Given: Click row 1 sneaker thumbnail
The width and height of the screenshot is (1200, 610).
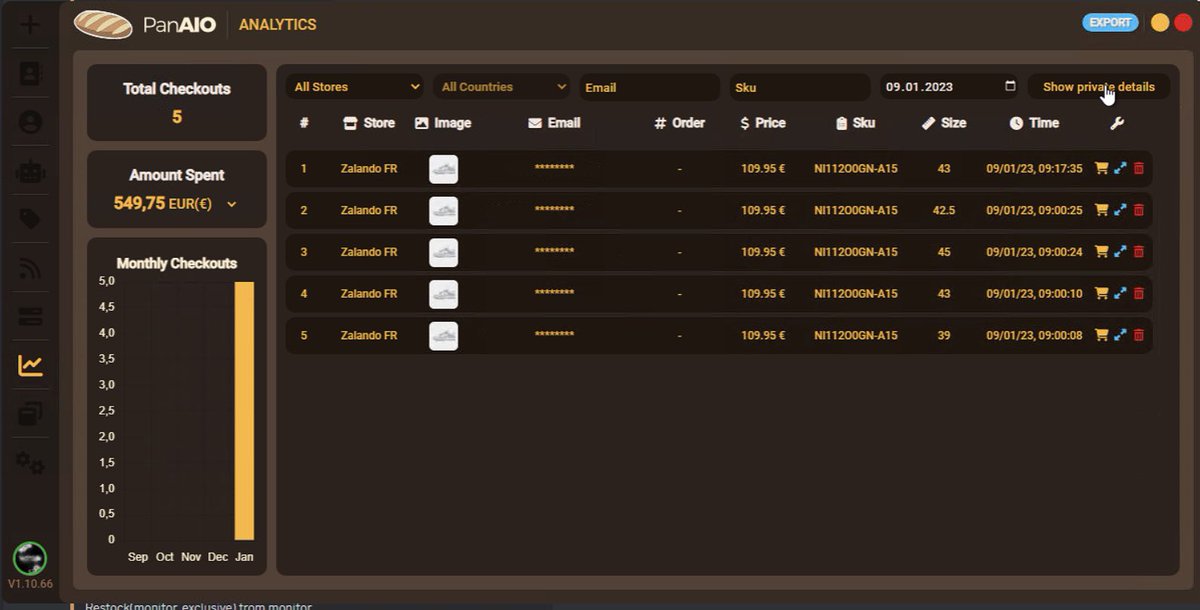Looking at the screenshot, I should point(444,169).
